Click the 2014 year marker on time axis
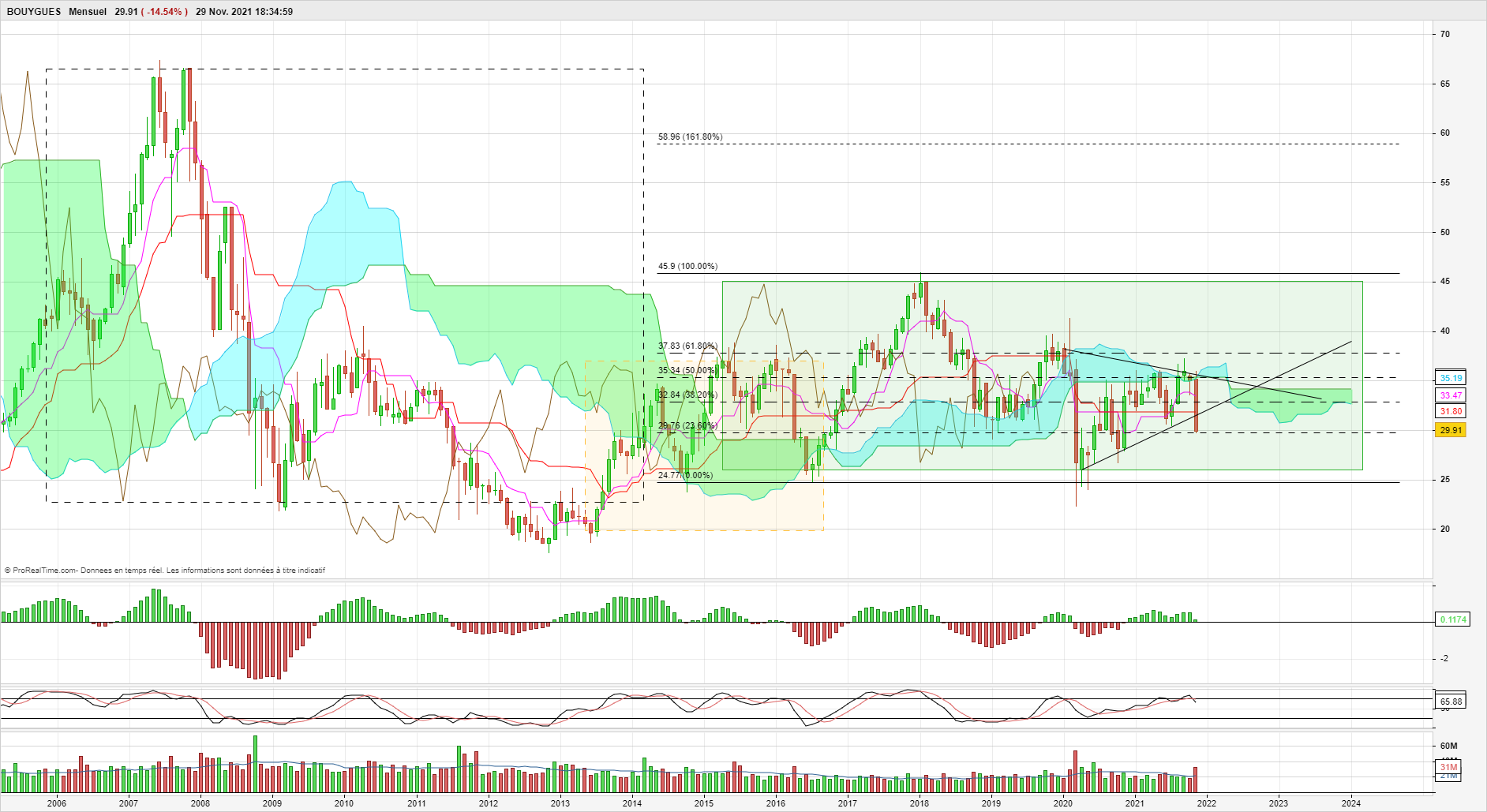The image size is (1487, 812). 632,803
